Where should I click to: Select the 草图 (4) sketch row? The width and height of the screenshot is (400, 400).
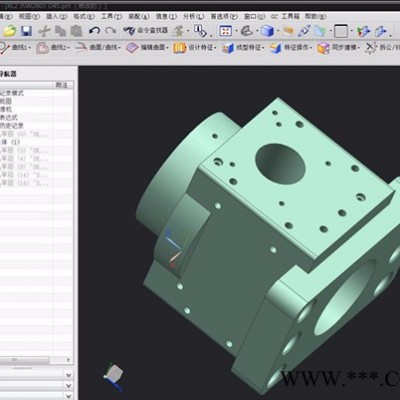36,158
